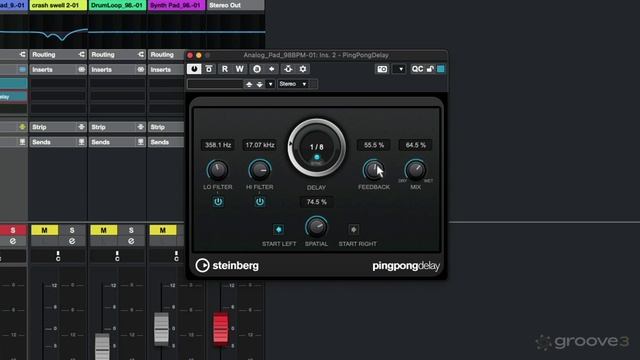Enable Write automation (W) in the plugin window
The width and height of the screenshot is (640, 360).
tap(240, 69)
